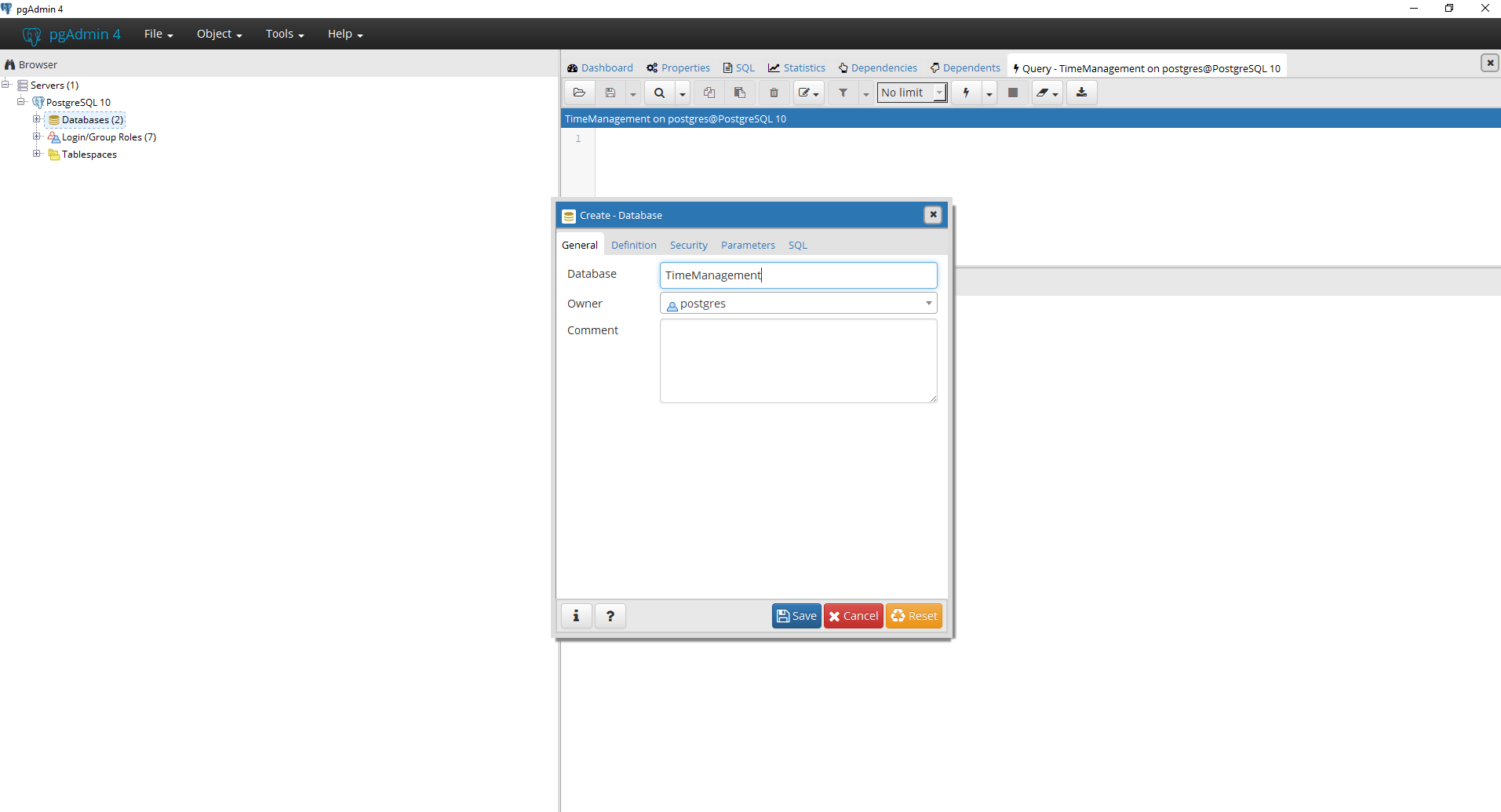Click the Find magnifier icon in query toolbar
This screenshot has height=812, width=1501.
tap(659, 93)
